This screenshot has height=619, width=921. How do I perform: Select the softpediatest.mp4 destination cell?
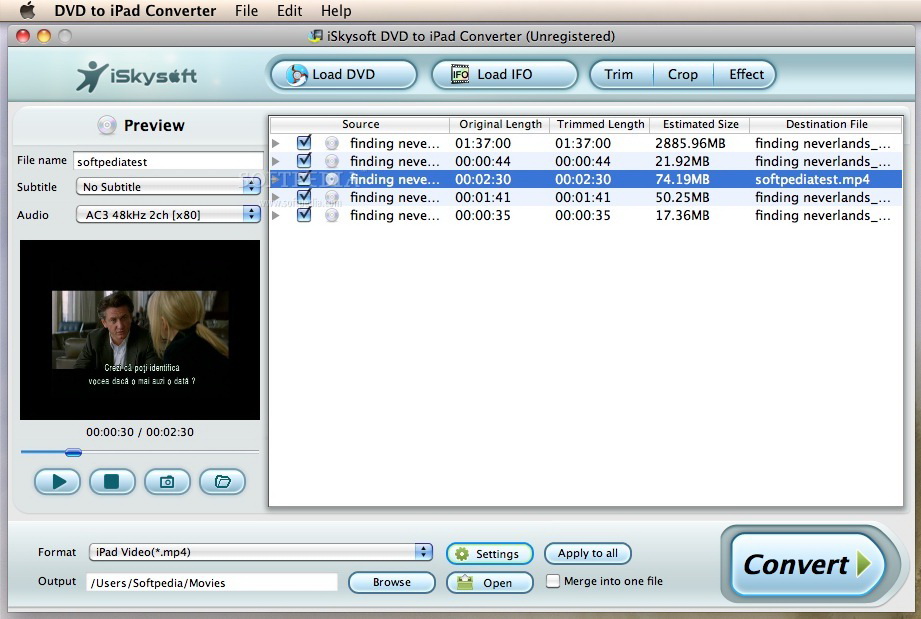[812, 179]
